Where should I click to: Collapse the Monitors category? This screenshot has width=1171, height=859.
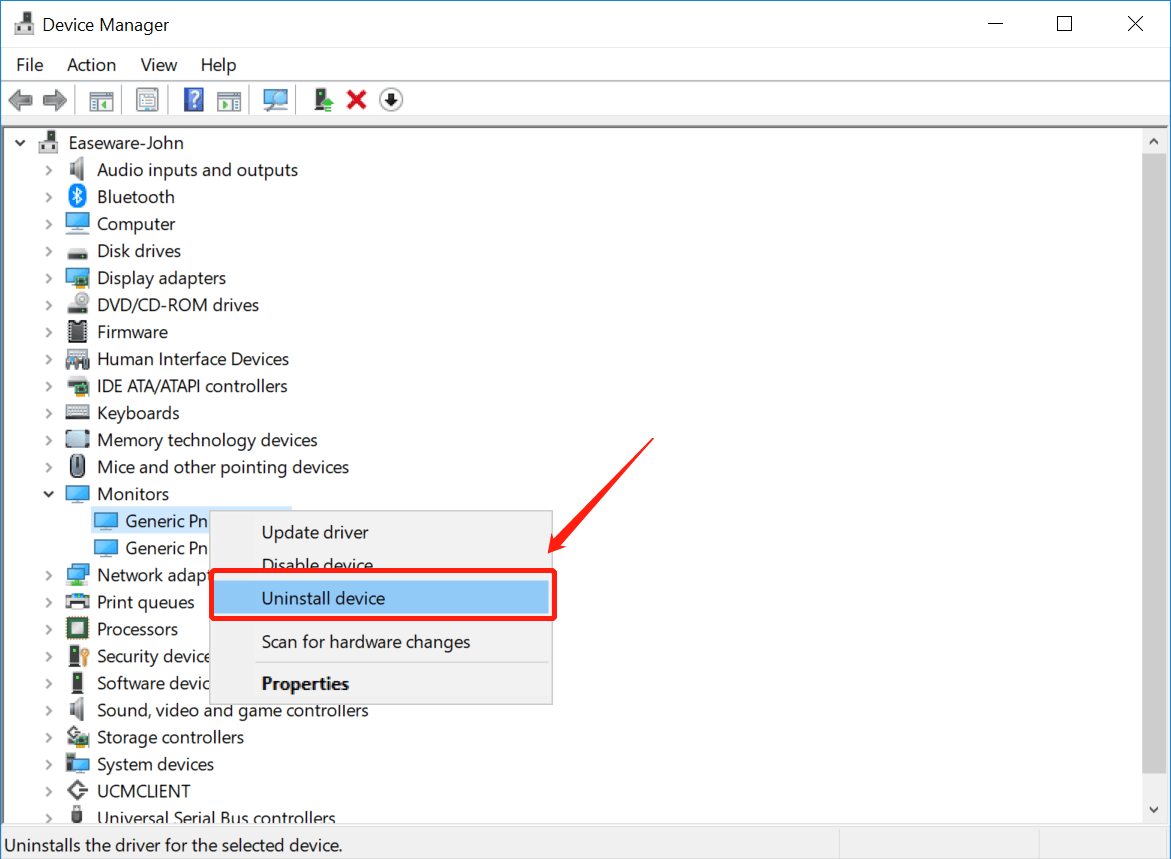(48, 494)
